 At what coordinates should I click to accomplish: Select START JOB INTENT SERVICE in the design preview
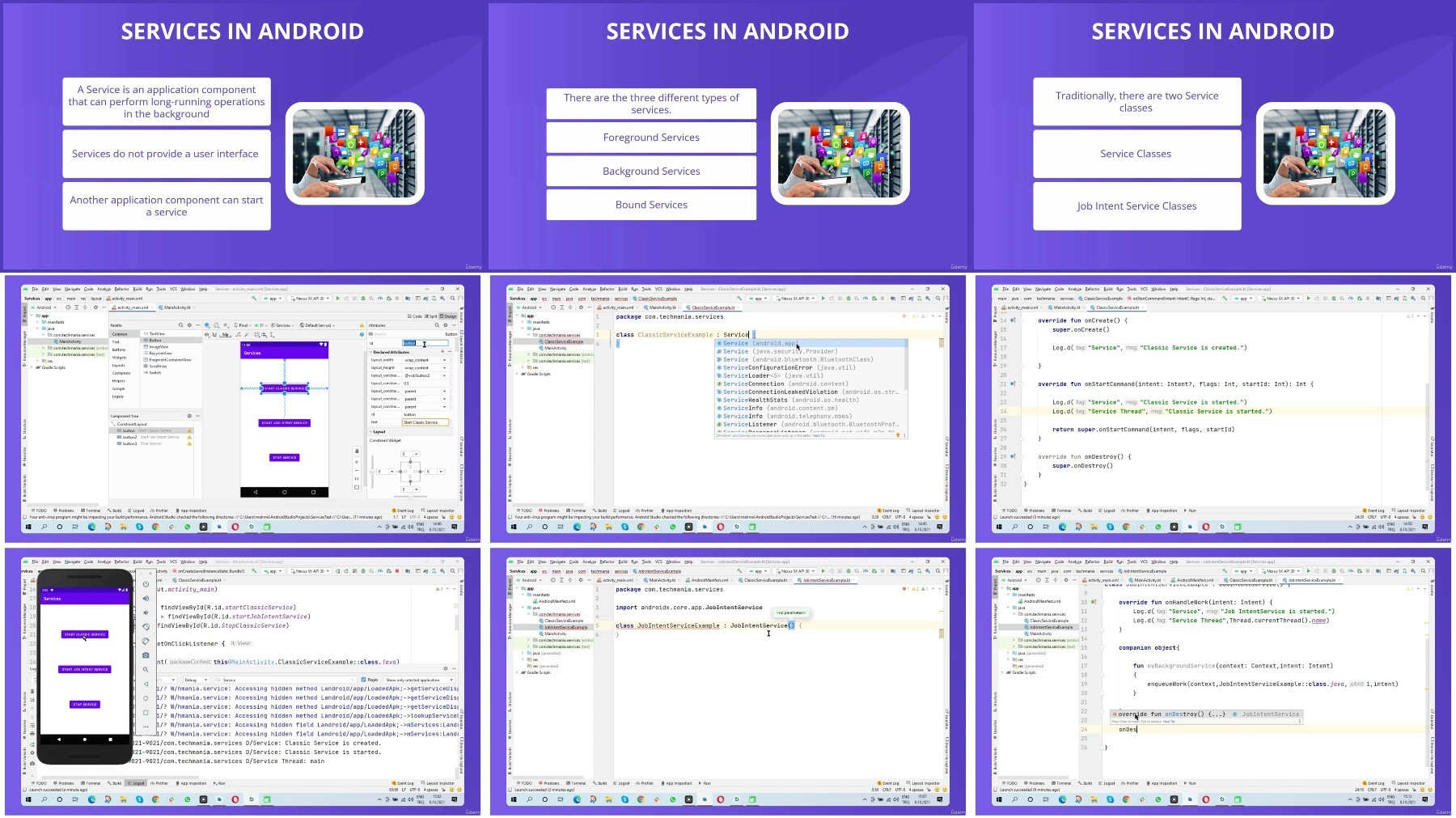[x=285, y=422]
